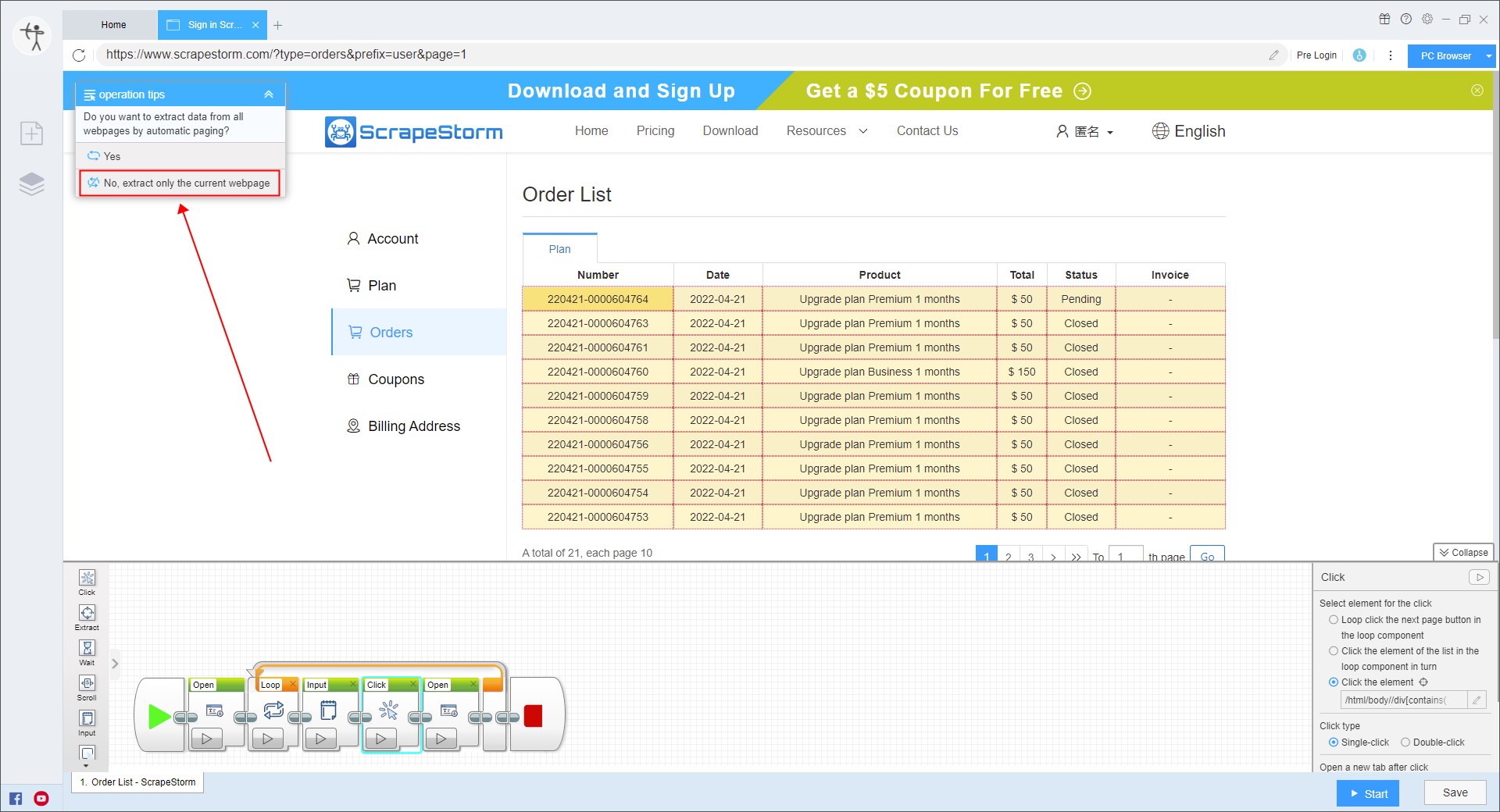The width and height of the screenshot is (1500, 812).
Task: Switch to the Home tab
Action: pyautogui.click(x=113, y=25)
